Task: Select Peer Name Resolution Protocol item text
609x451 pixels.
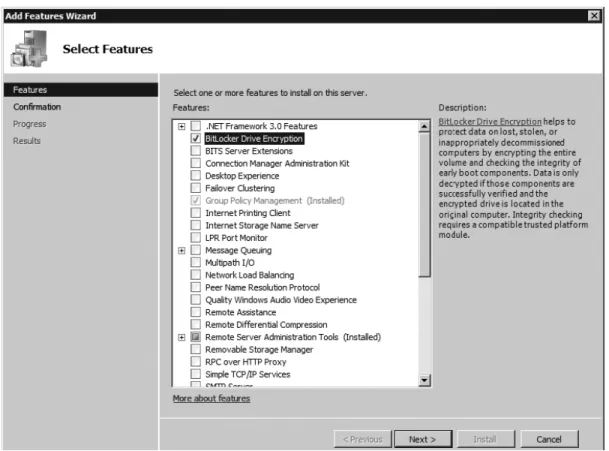Action: 262,288
